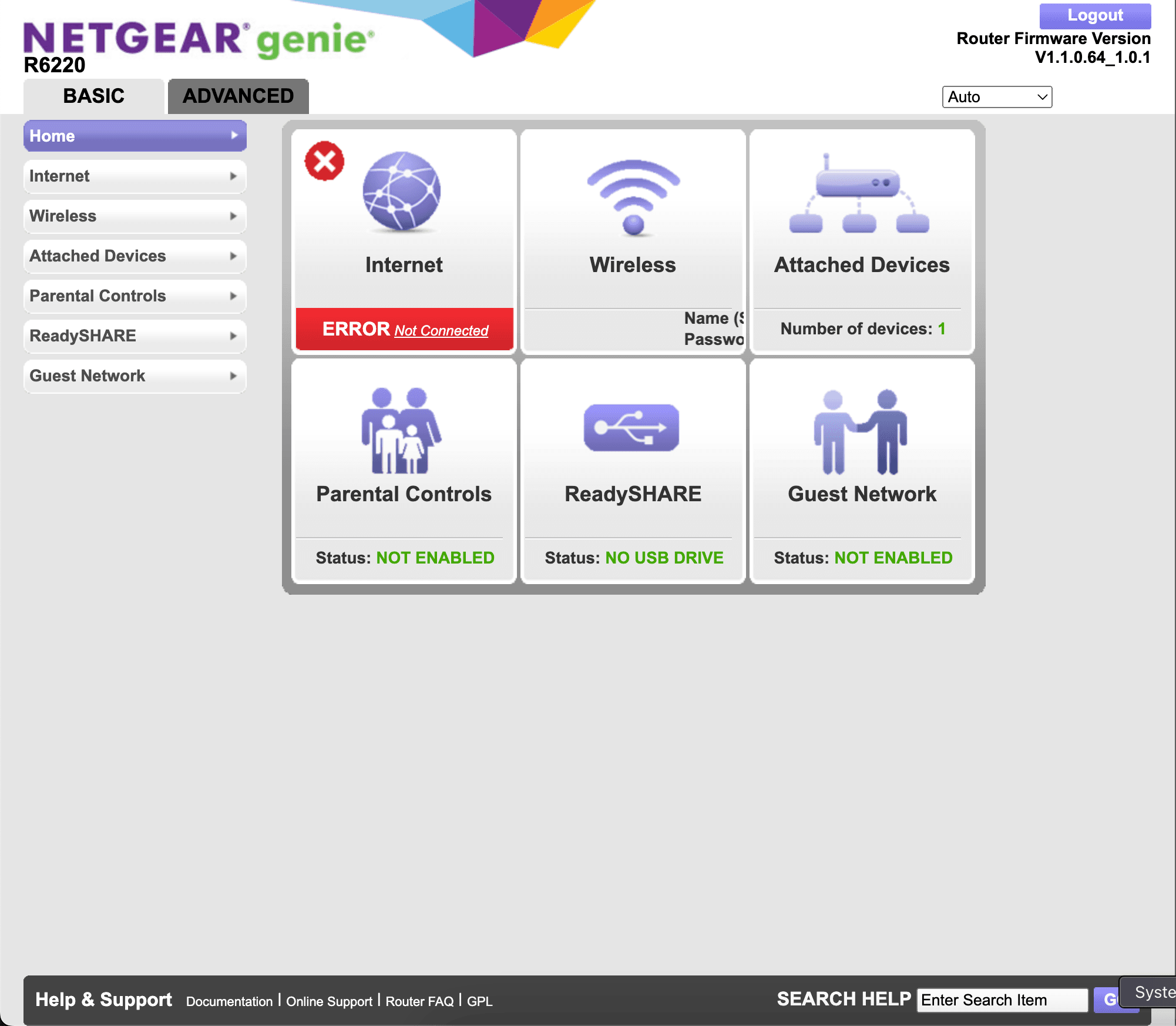Click the Enter Search Item field
The width and height of the screenshot is (1176, 1026).
pyautogui.click(x=1002, y=1000)
